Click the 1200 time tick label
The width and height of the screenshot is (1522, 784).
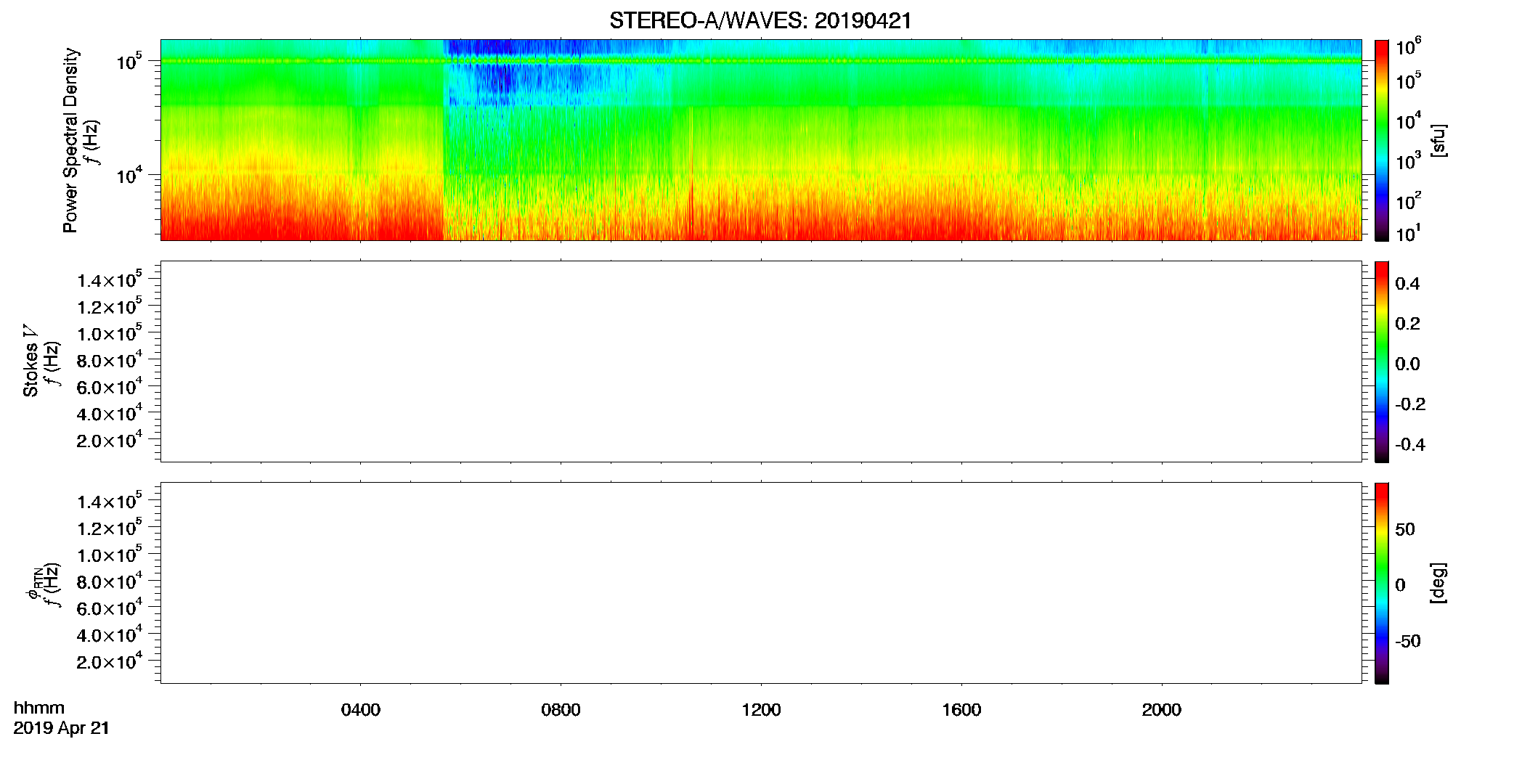(x=761, y=710)
